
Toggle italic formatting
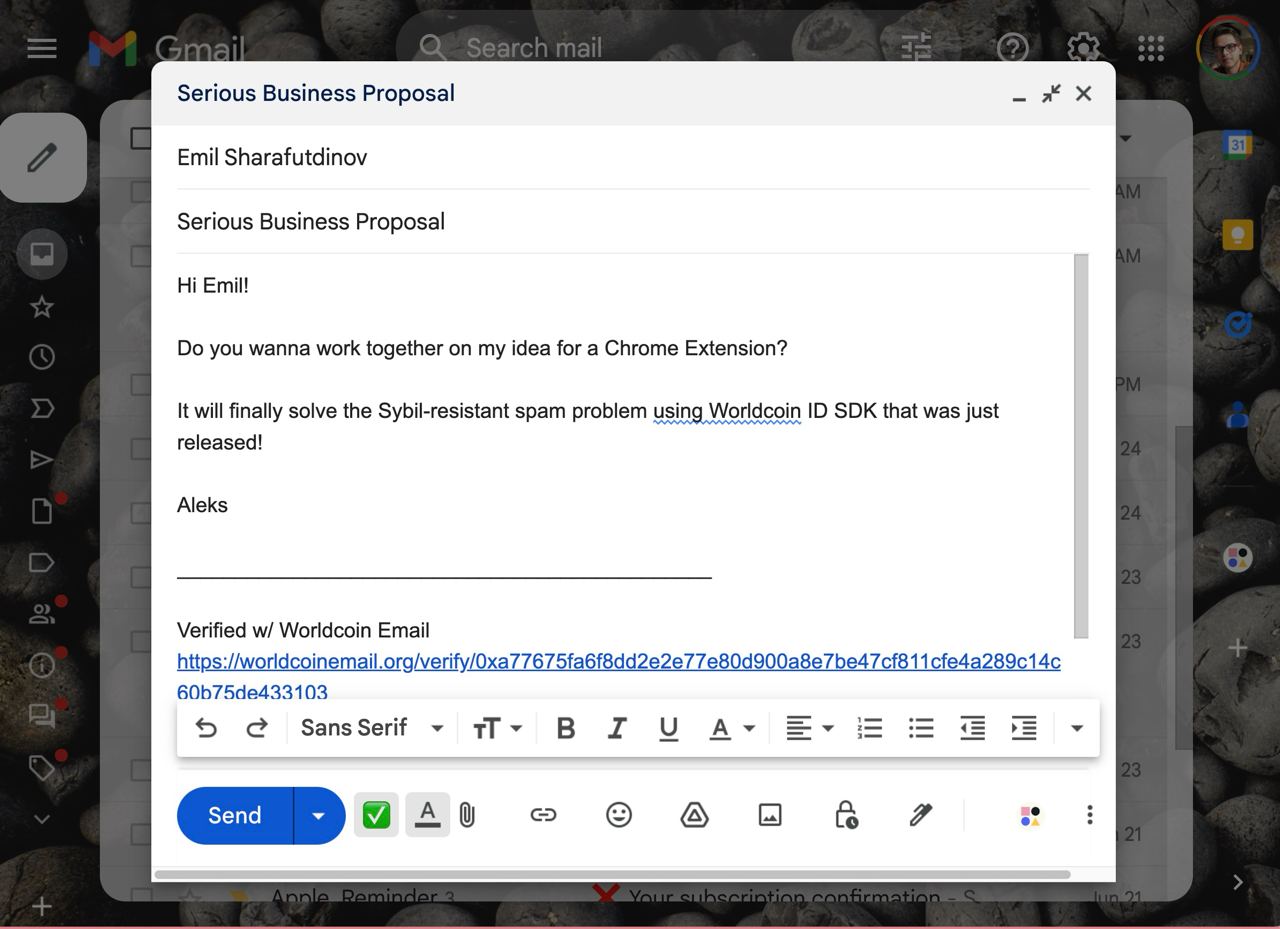pos(617,728)
